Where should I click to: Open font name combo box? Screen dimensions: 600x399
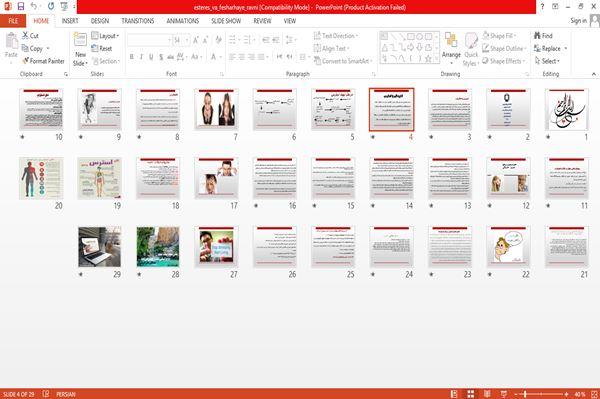149,40
